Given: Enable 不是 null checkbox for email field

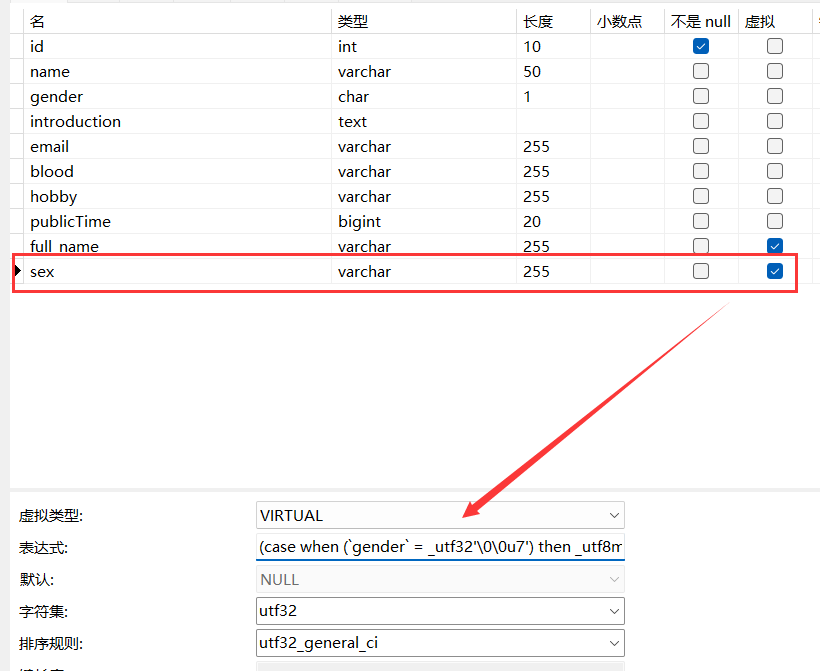Looking at the screenshot, I should (x=701, y=146).
